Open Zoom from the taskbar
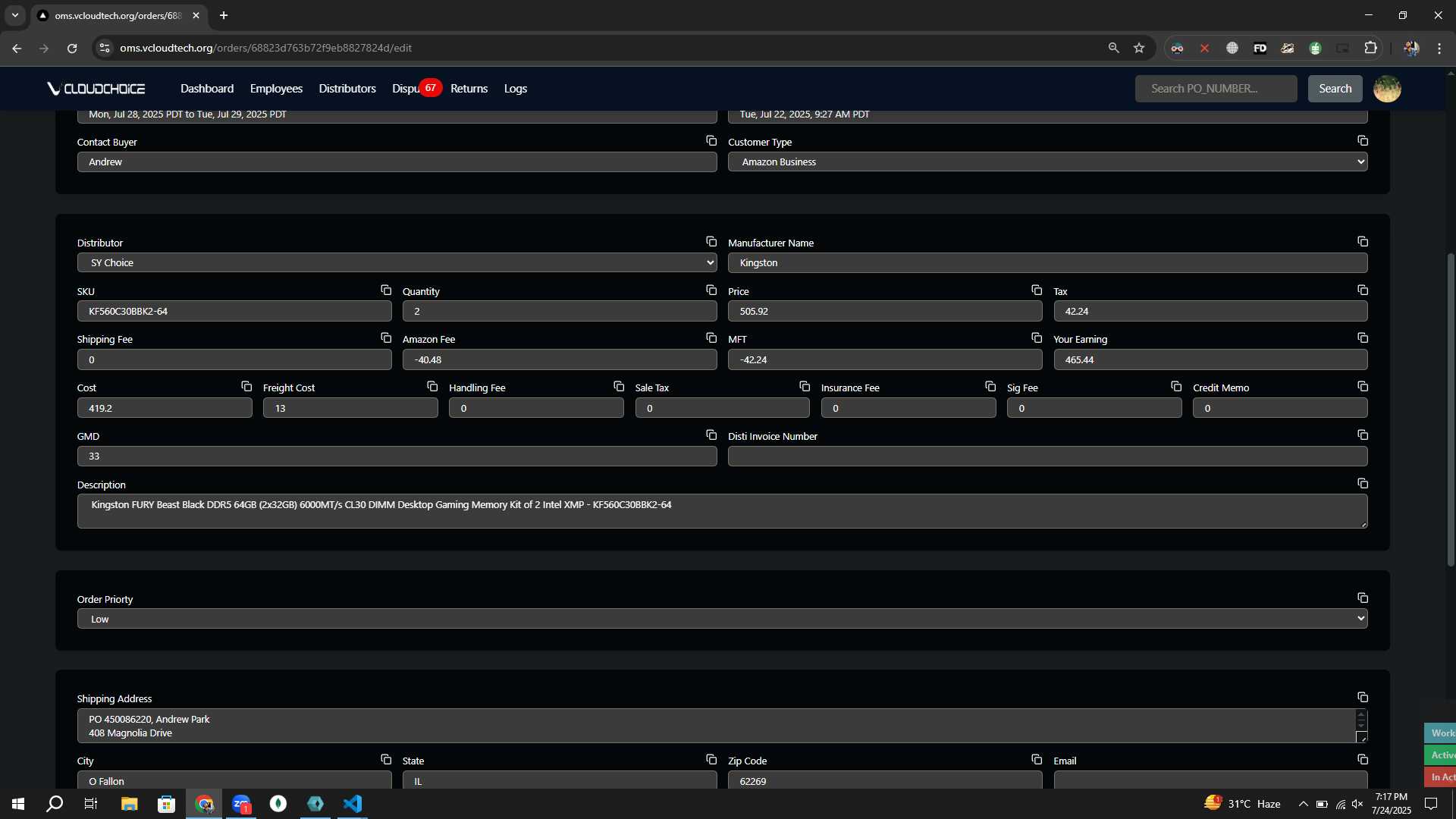 pyautogui.click(x=241, y=804)
